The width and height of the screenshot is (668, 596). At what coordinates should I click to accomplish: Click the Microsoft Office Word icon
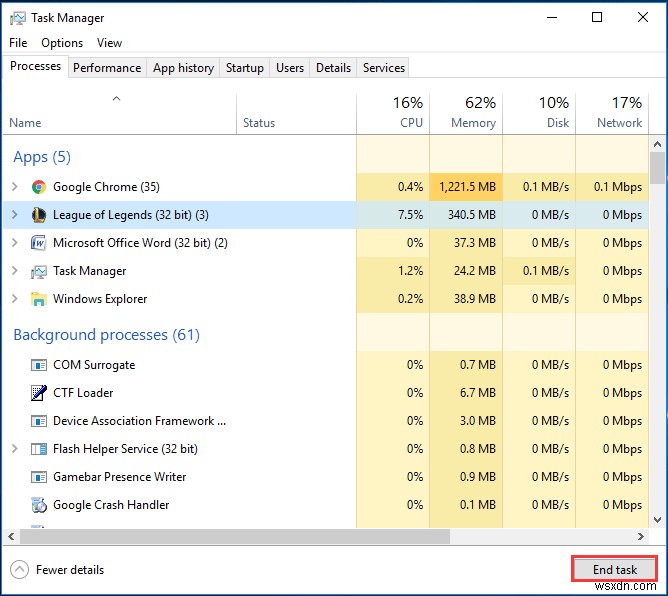tap(39, 243)
